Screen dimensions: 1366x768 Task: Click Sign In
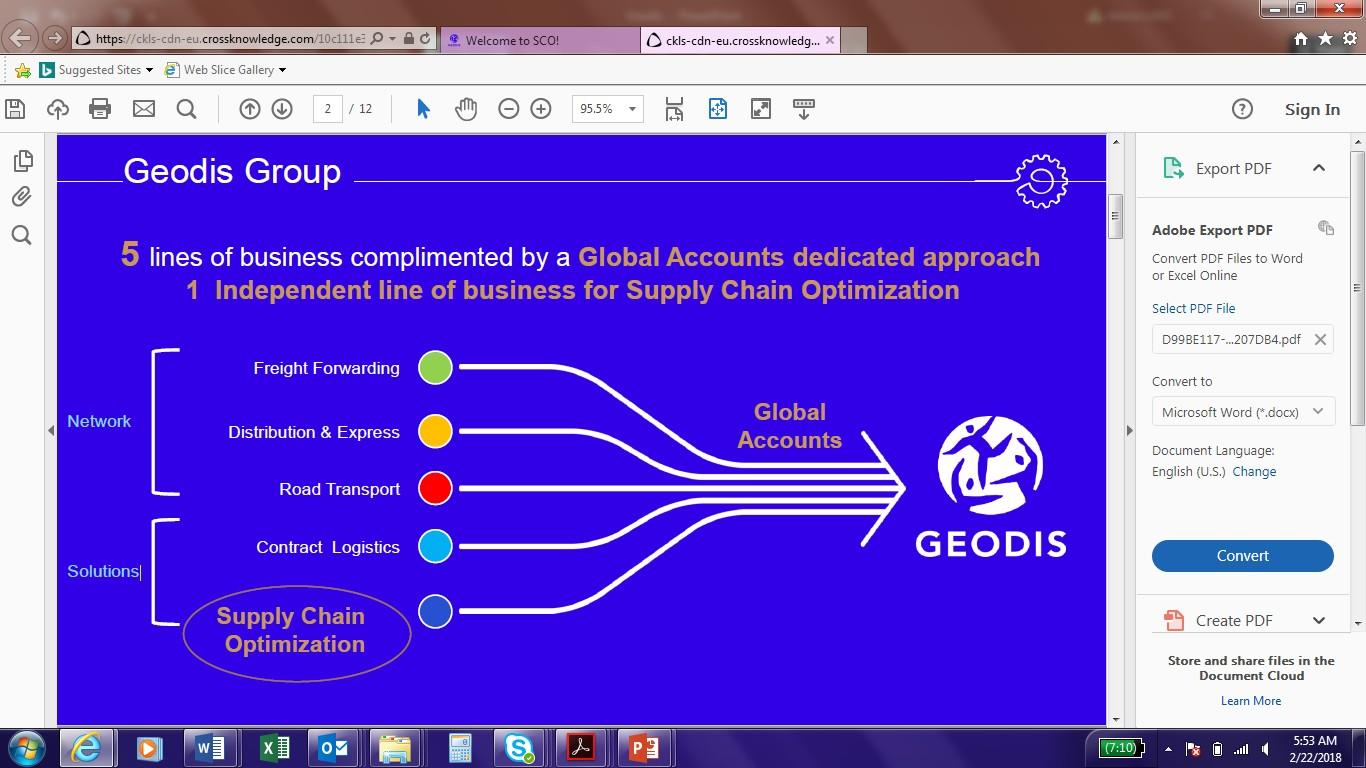tap(1312, 110)
